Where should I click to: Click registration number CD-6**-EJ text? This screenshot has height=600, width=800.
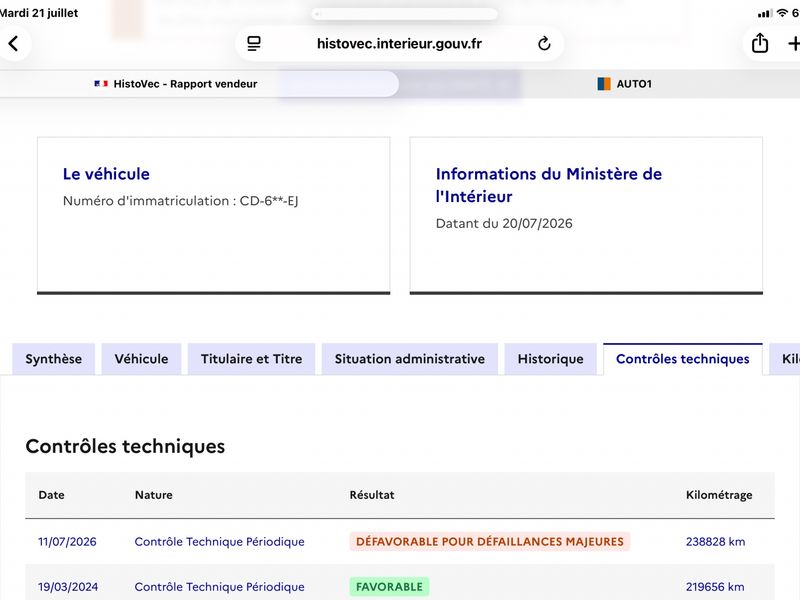point(269,201)
